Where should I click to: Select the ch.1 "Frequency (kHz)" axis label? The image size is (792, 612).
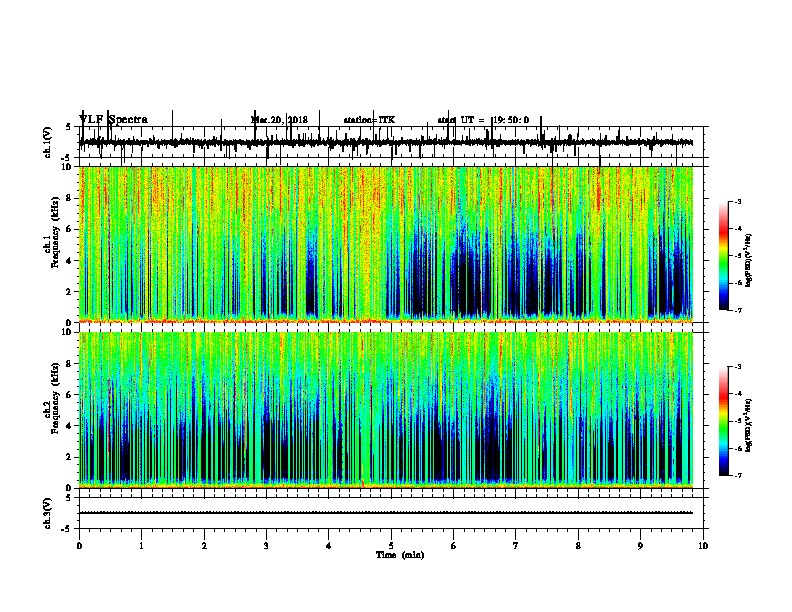pos(55,233)
